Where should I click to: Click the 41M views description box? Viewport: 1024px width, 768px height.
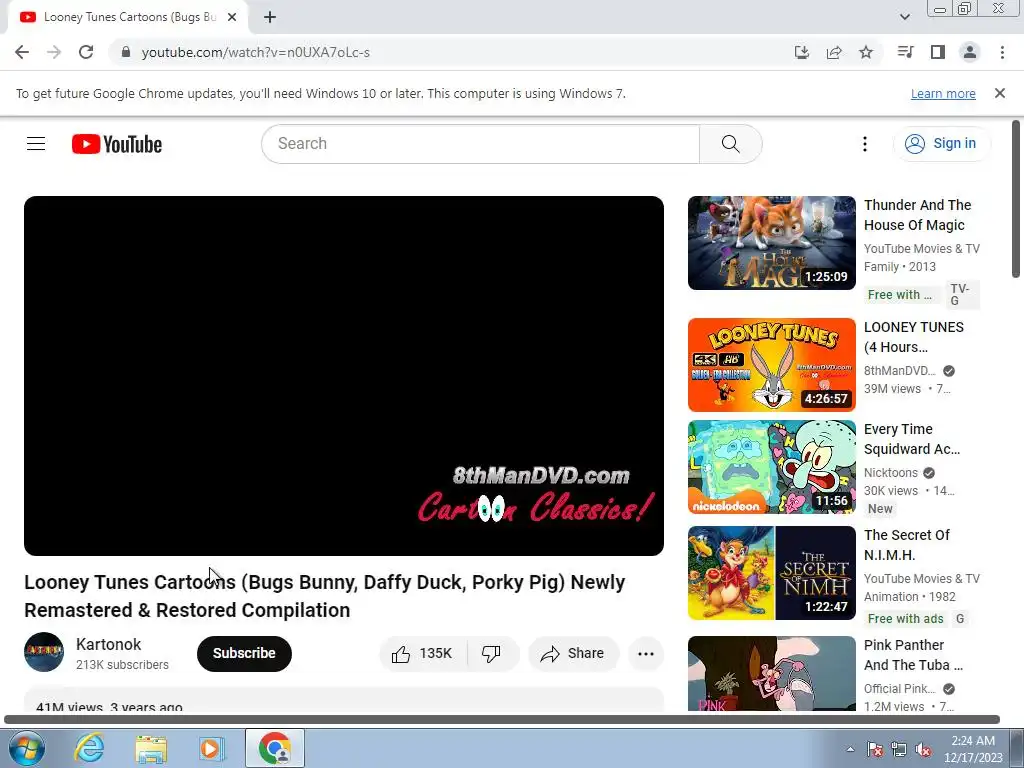(x=344, y=700)
